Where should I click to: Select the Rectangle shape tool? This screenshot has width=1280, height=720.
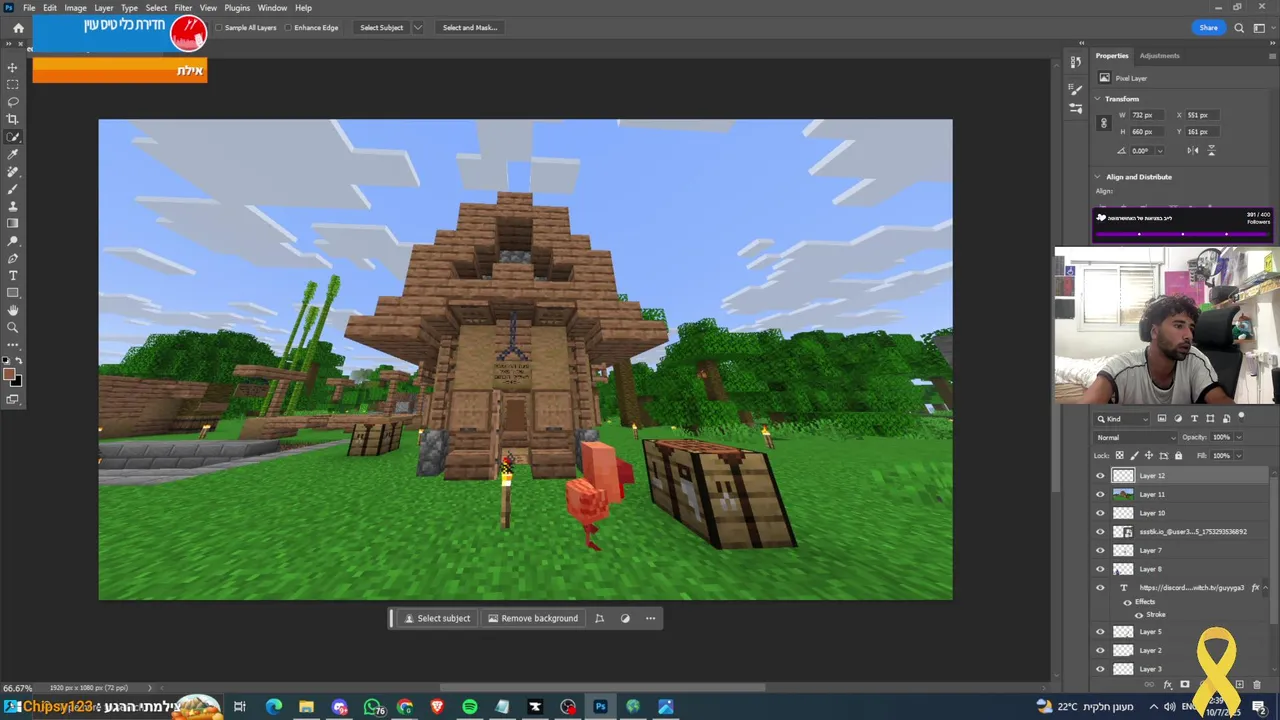13,293
